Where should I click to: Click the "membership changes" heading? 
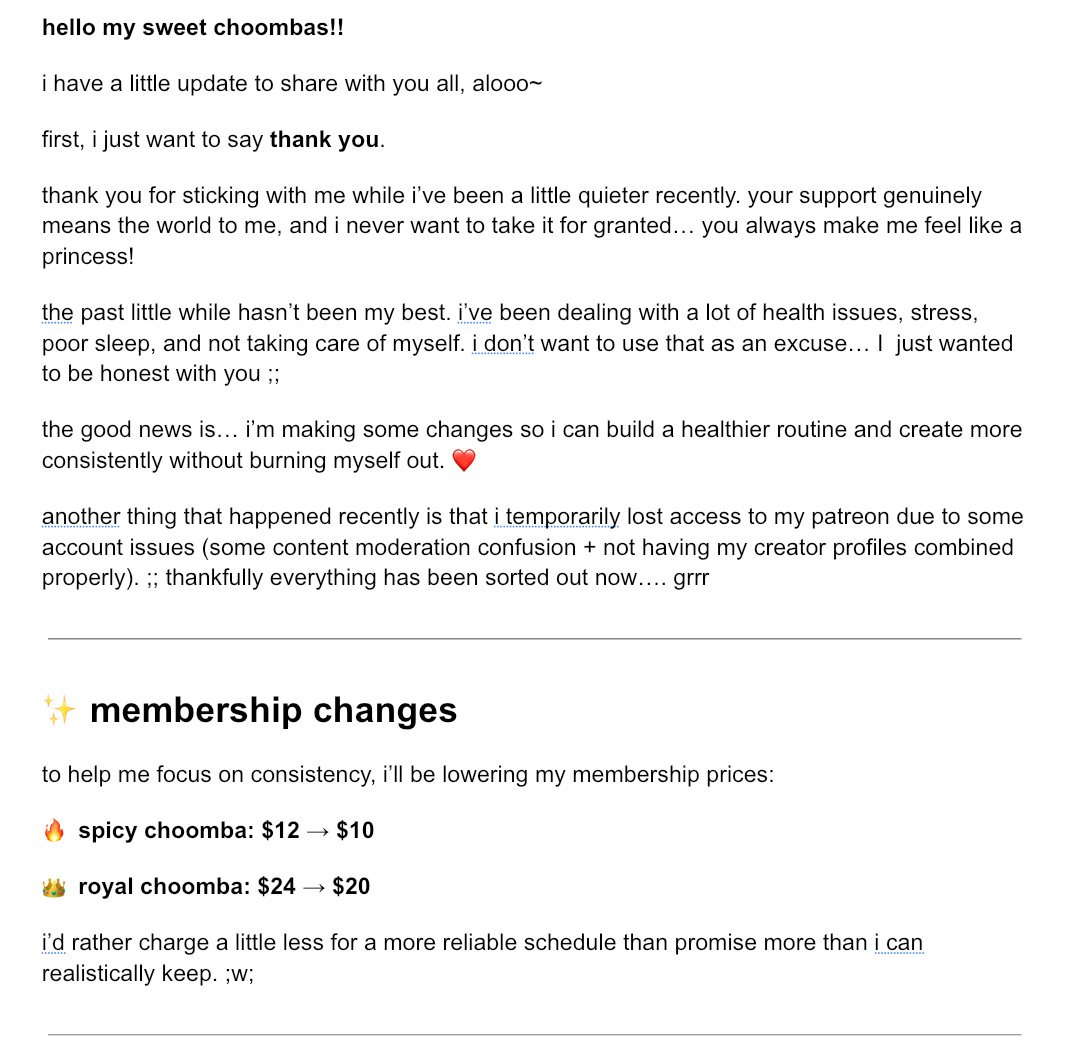(x=274, y=711)
